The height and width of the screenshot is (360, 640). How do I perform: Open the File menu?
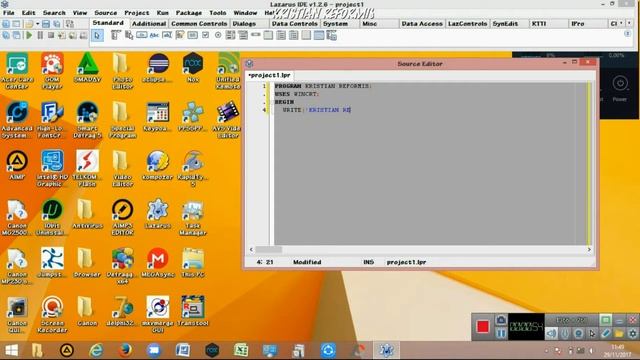(9, 13)
